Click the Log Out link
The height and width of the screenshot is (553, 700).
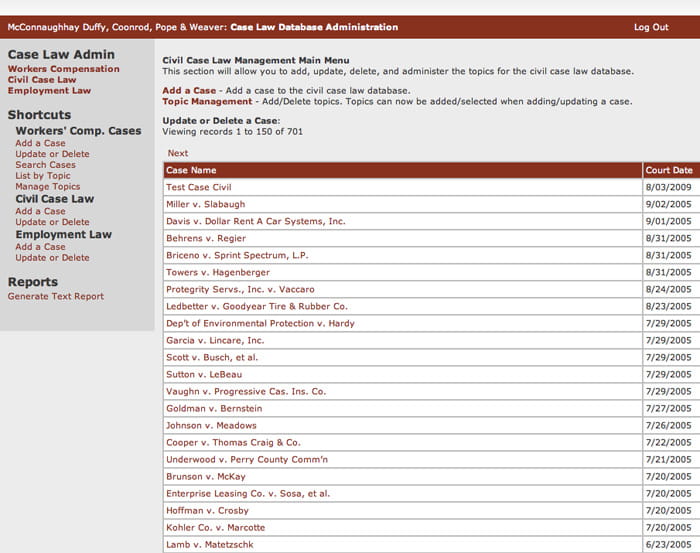(x=651, y=27)
